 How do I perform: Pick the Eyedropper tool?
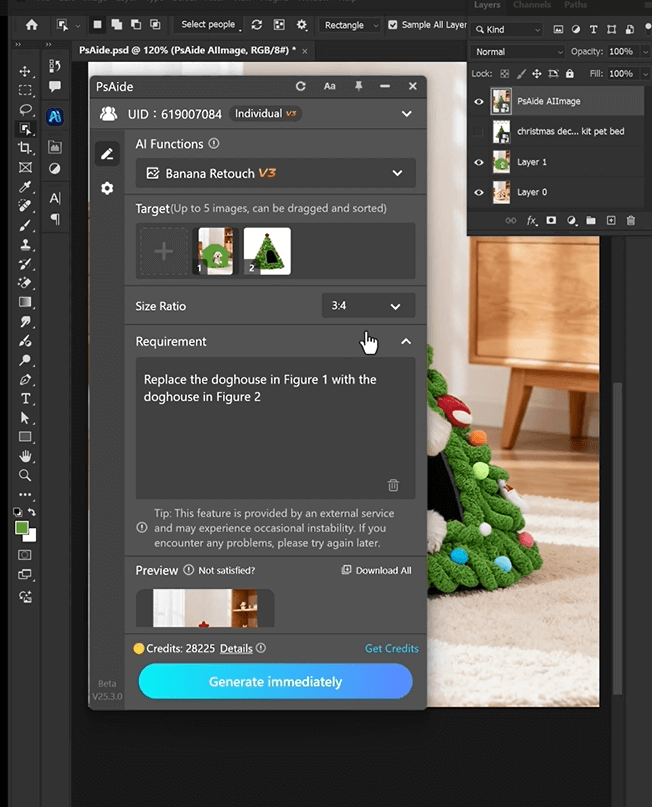pos(25,187)
